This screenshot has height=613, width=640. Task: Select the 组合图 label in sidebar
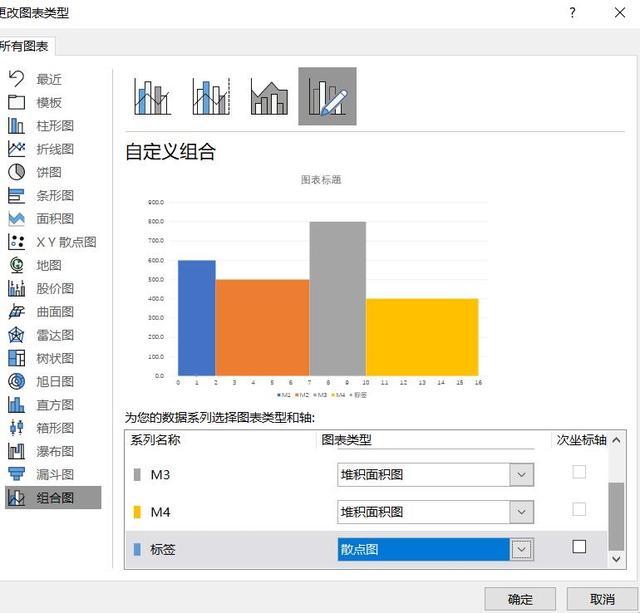(55, 498)
